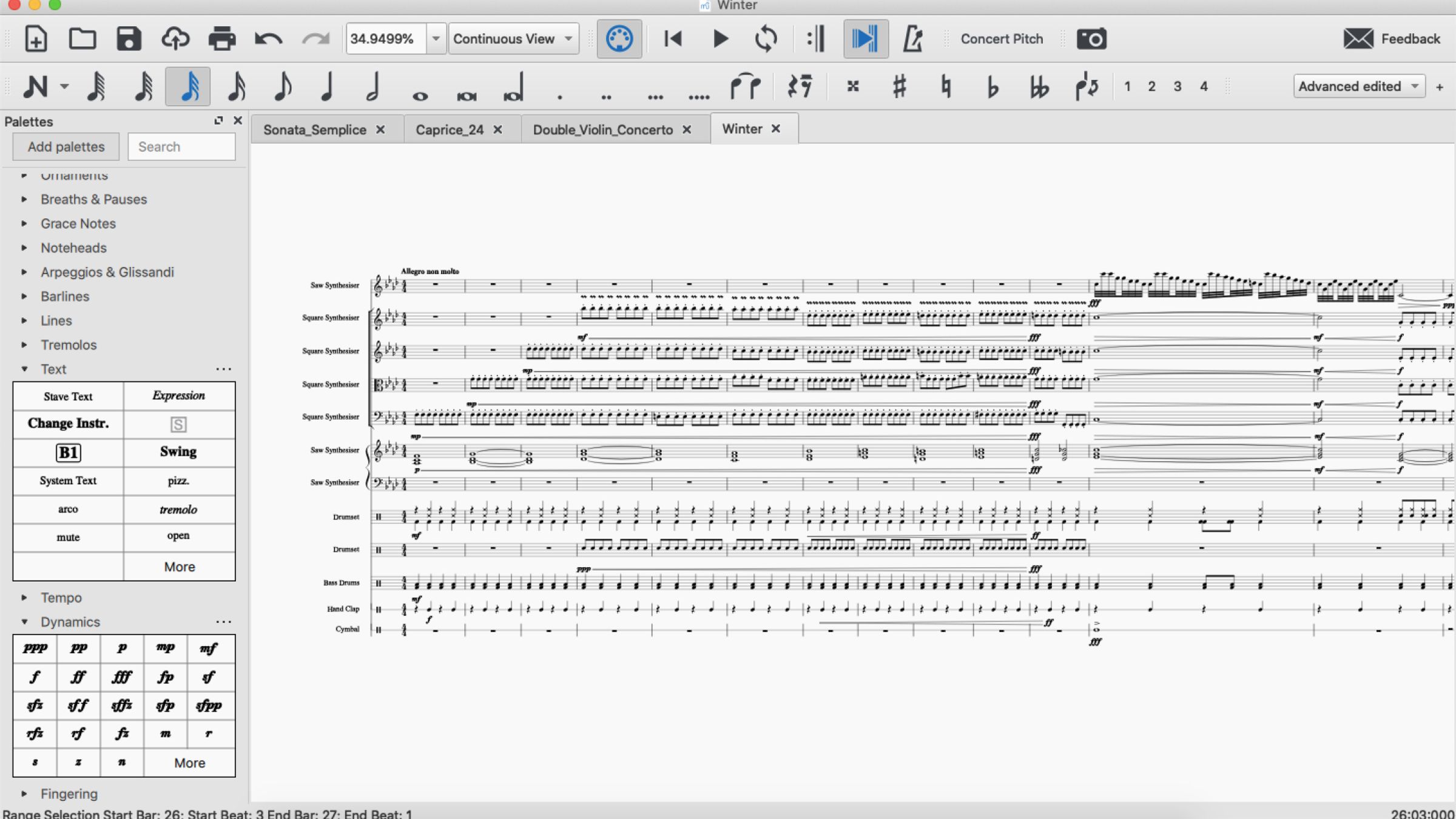Switch to the Caprice_24 tab

[450, 130]
